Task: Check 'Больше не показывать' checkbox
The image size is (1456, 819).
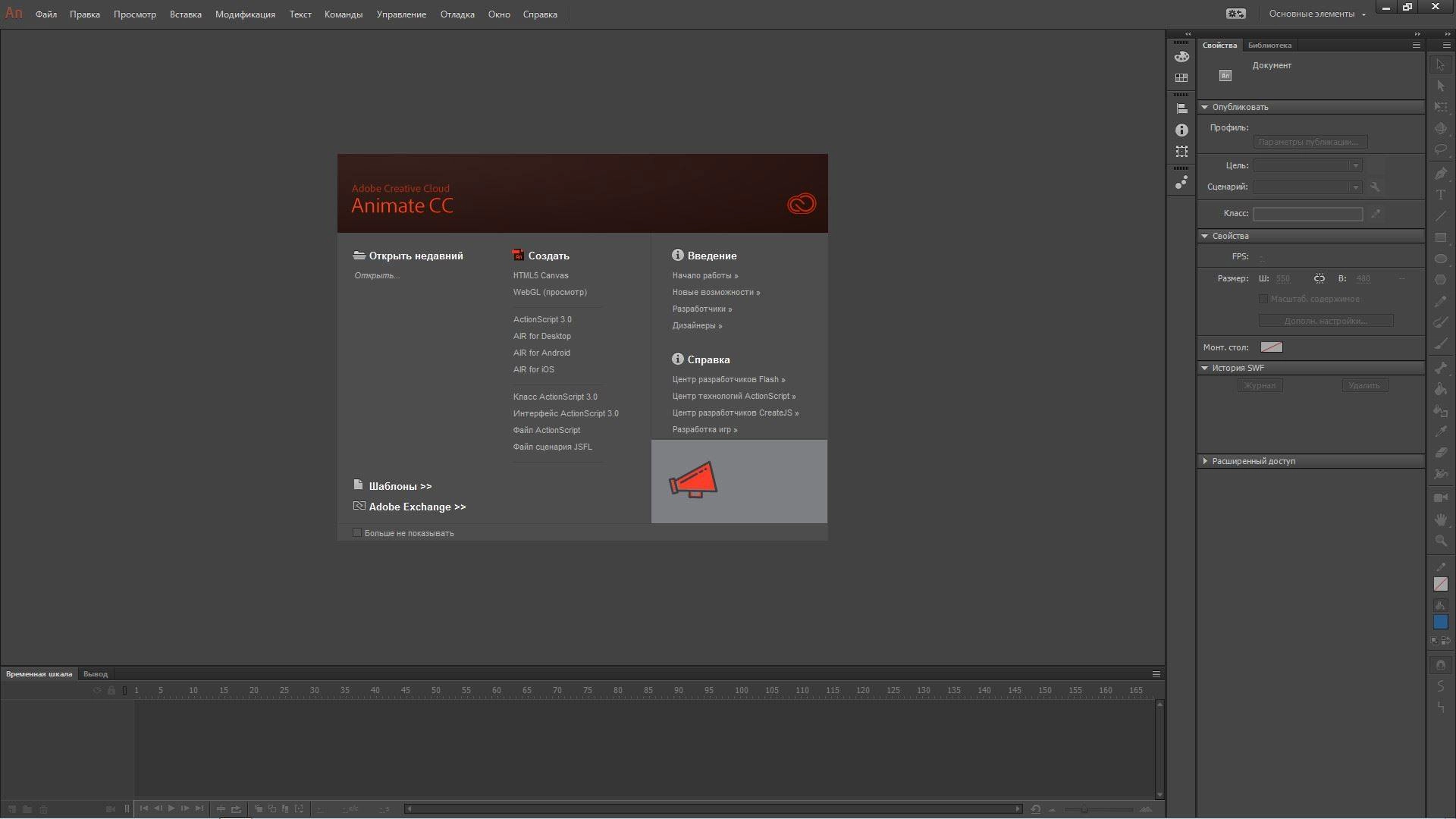Action: (x=357, y=533)
